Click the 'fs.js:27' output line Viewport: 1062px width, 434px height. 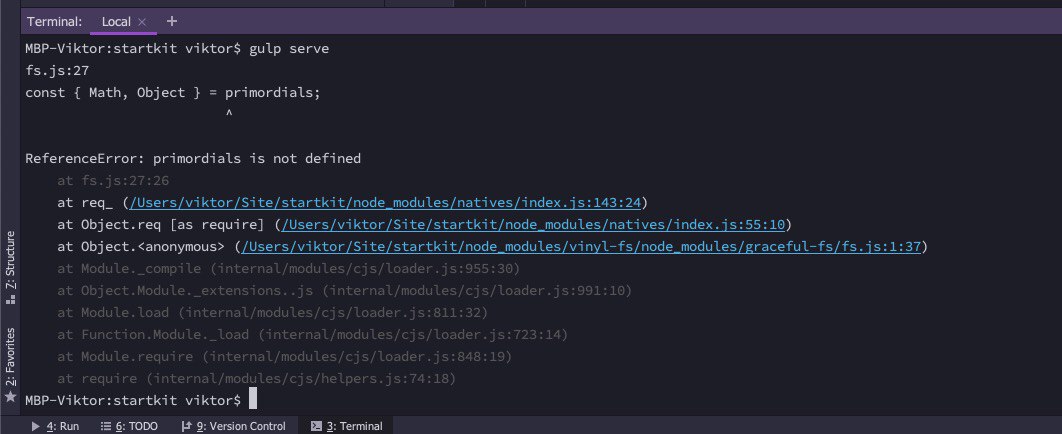(58, 70)
